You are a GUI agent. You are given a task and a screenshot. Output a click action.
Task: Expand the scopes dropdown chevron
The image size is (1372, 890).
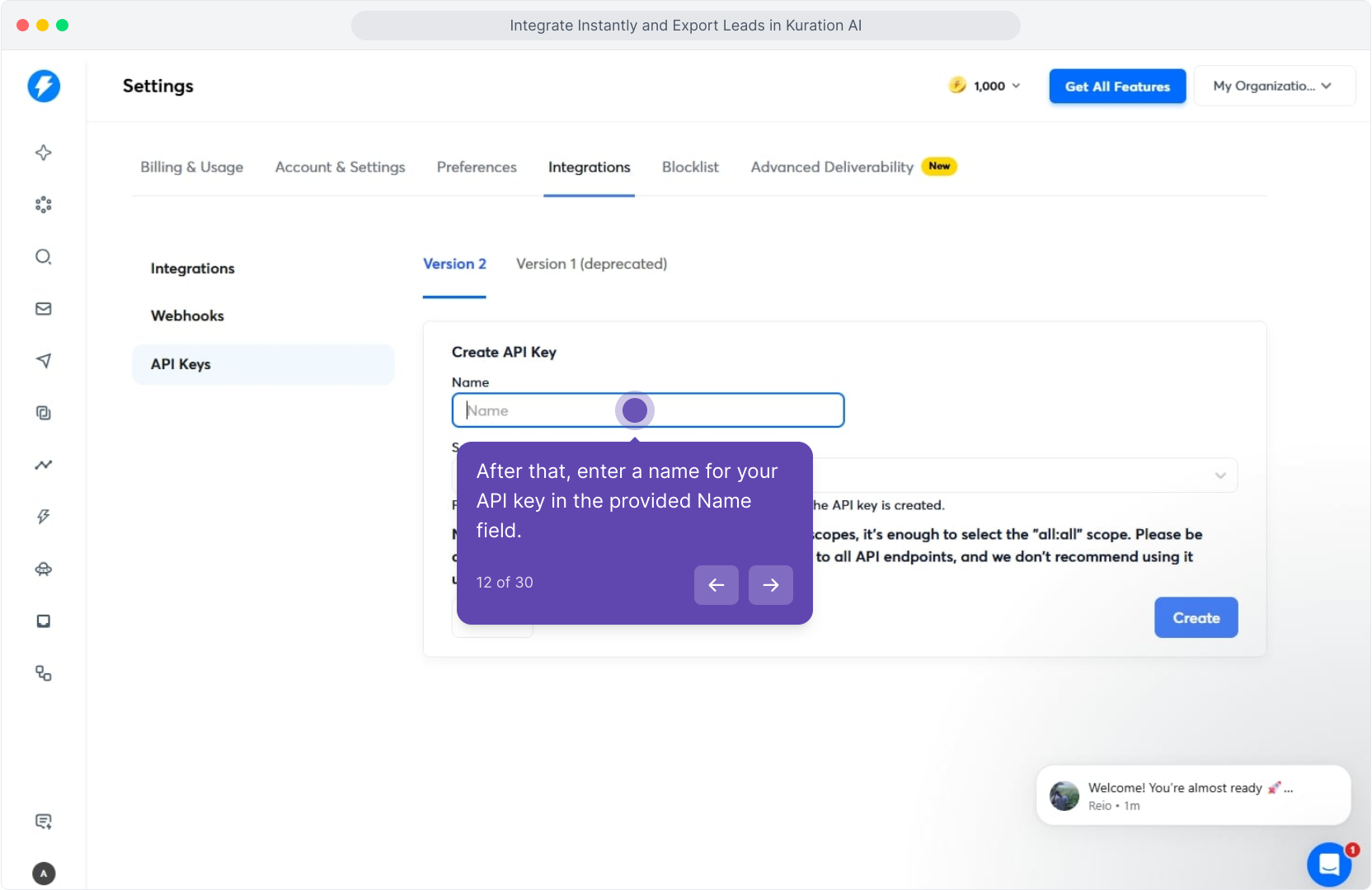pos(1220,475)
